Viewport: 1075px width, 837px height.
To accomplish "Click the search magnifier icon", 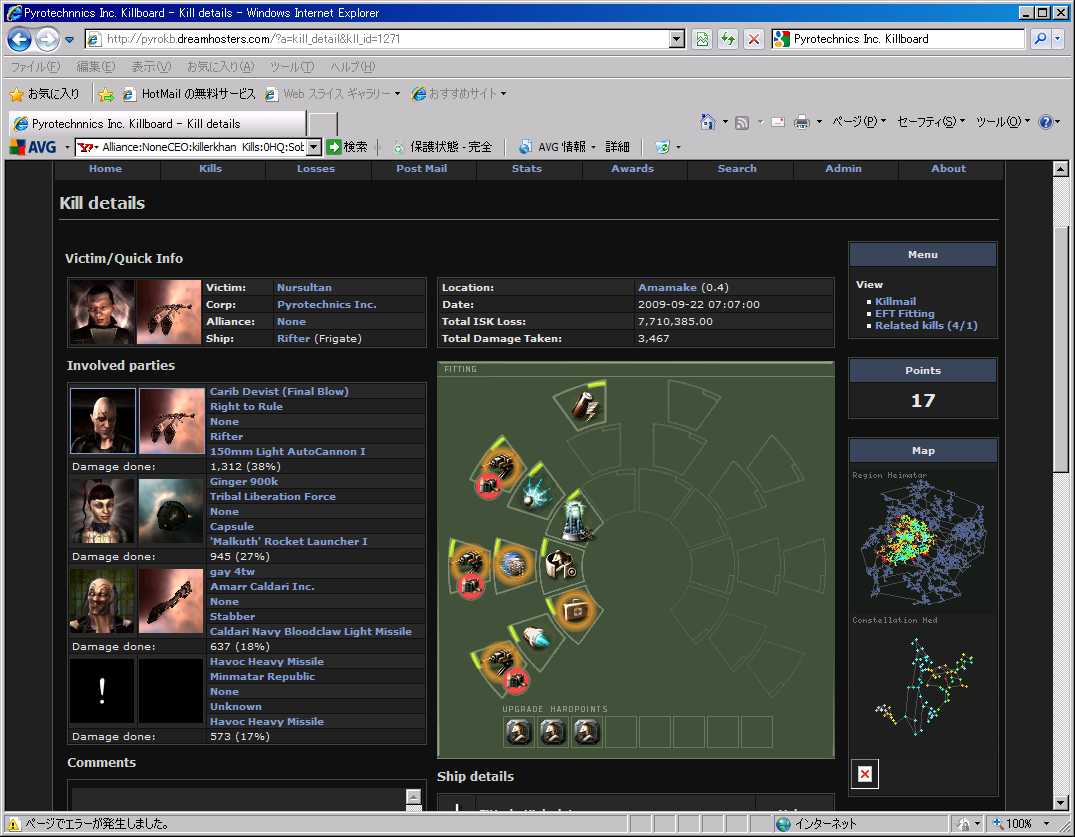I will (x=1040, y=39).
